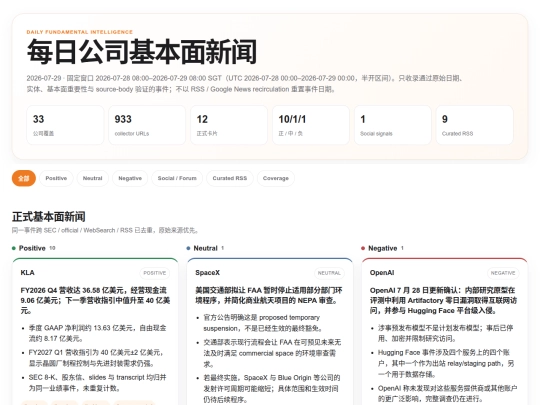Select the 全部 filter pill
Screen dimensions: 540x405
tap(24, 178)
